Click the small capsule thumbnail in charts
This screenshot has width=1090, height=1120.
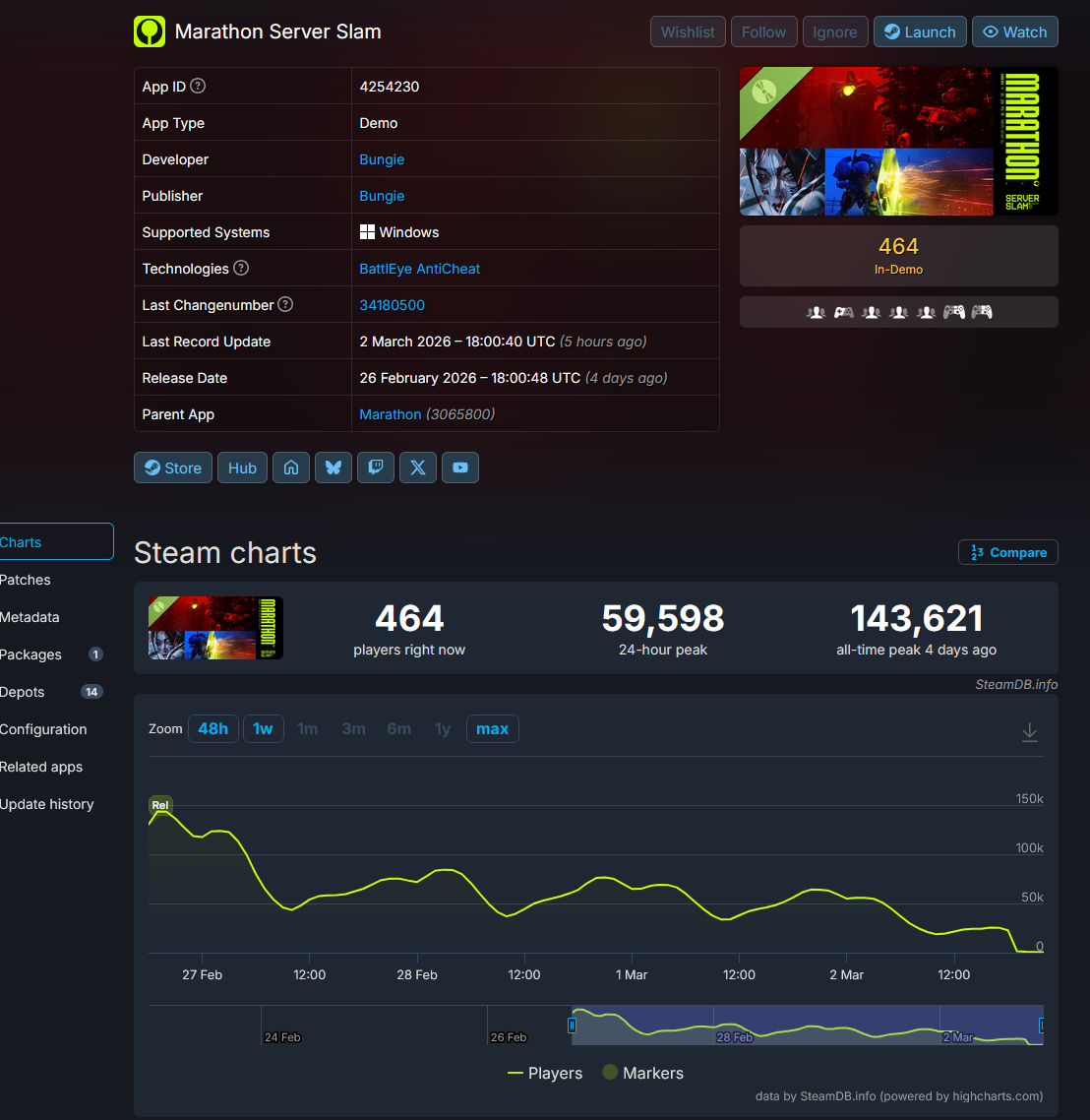click(x=215, y=628)
